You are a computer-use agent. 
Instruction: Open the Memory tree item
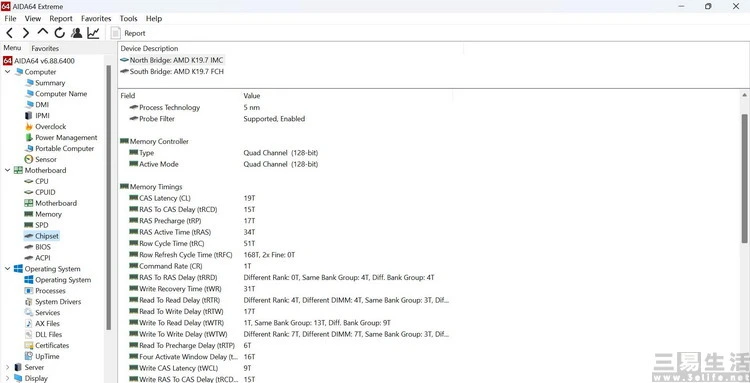[x=43, y=214]
